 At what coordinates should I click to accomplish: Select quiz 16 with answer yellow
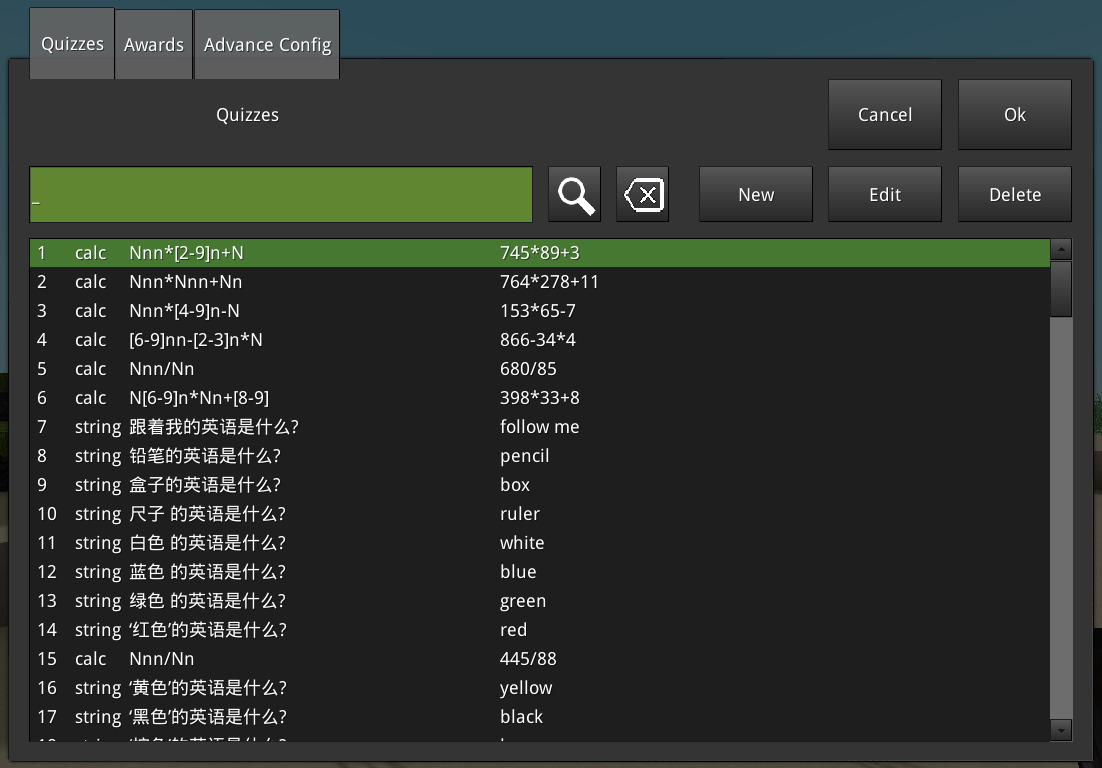(540, 688)
